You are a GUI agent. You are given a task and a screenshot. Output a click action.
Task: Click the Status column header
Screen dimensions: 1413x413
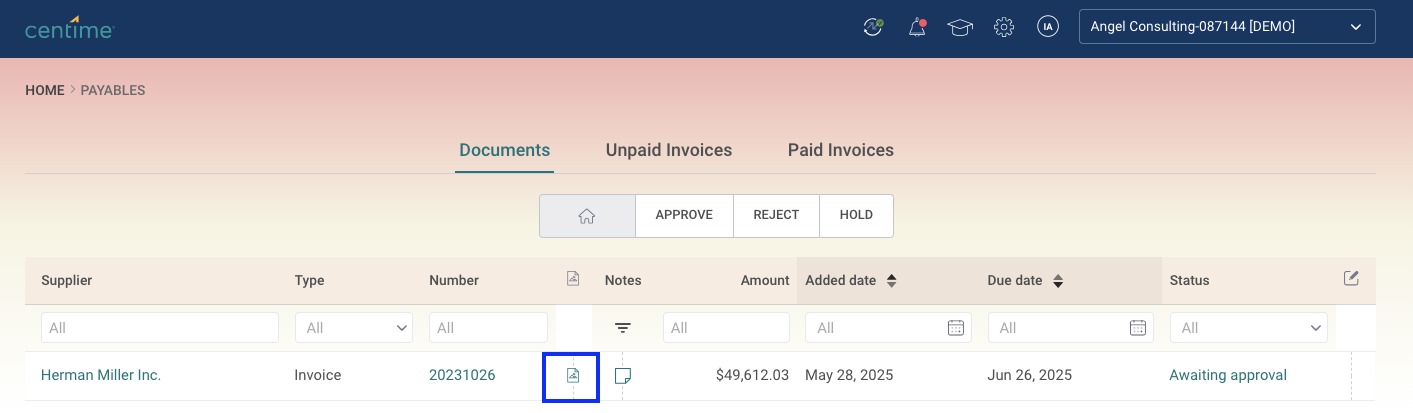click(1190, 281)
